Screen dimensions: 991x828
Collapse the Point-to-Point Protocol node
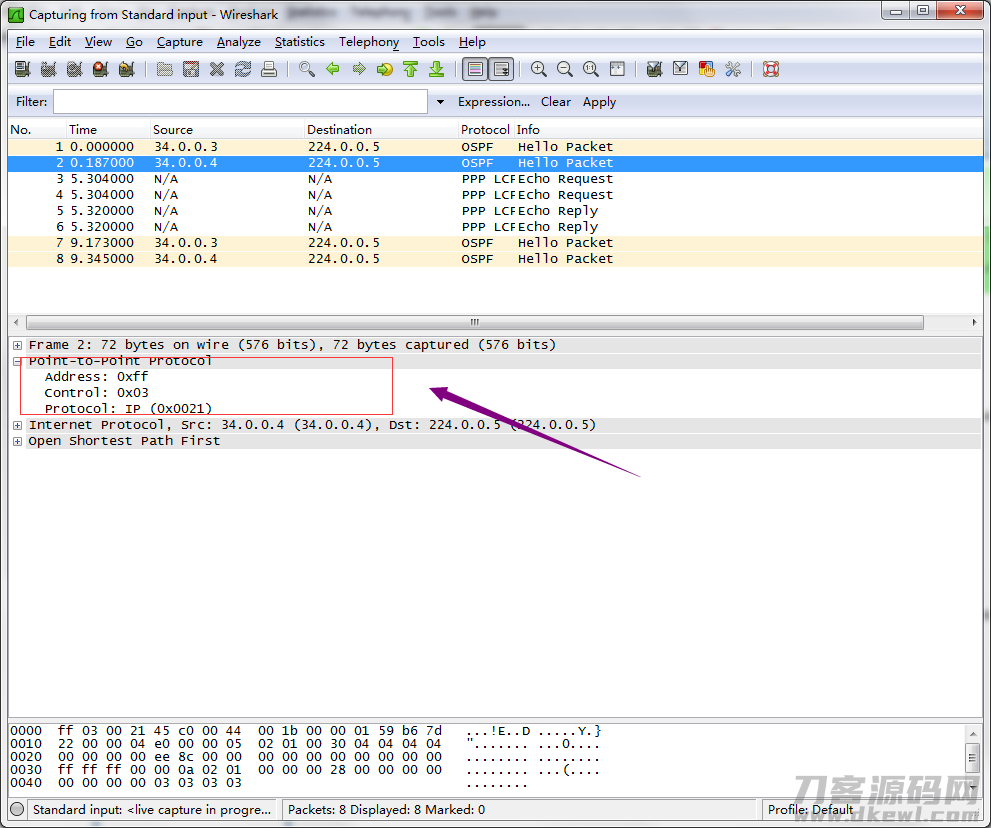click(x=18, y=362)
